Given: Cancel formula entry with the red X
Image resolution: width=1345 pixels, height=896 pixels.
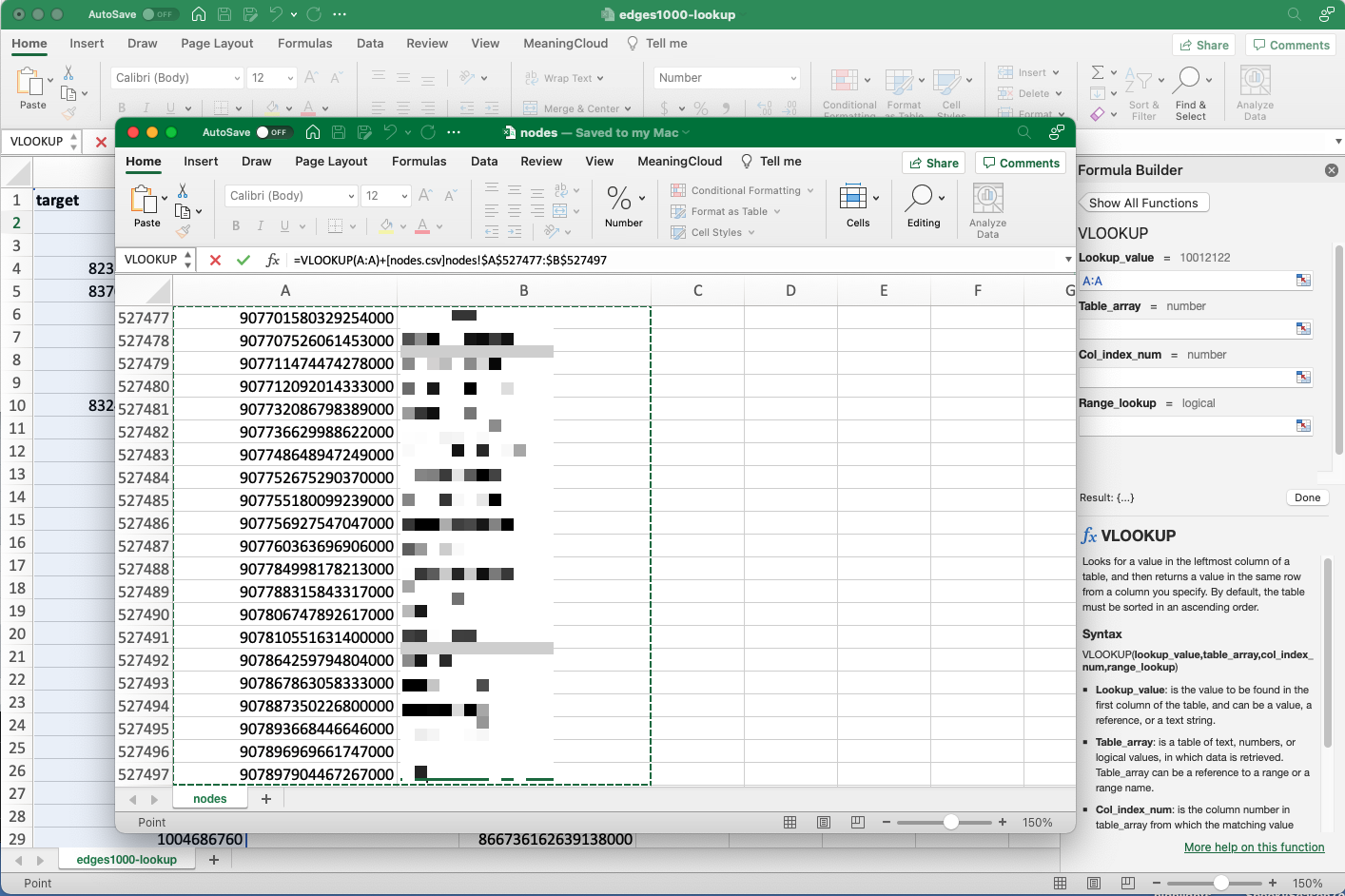Looking at the screenshot, I should coord(214,259).
